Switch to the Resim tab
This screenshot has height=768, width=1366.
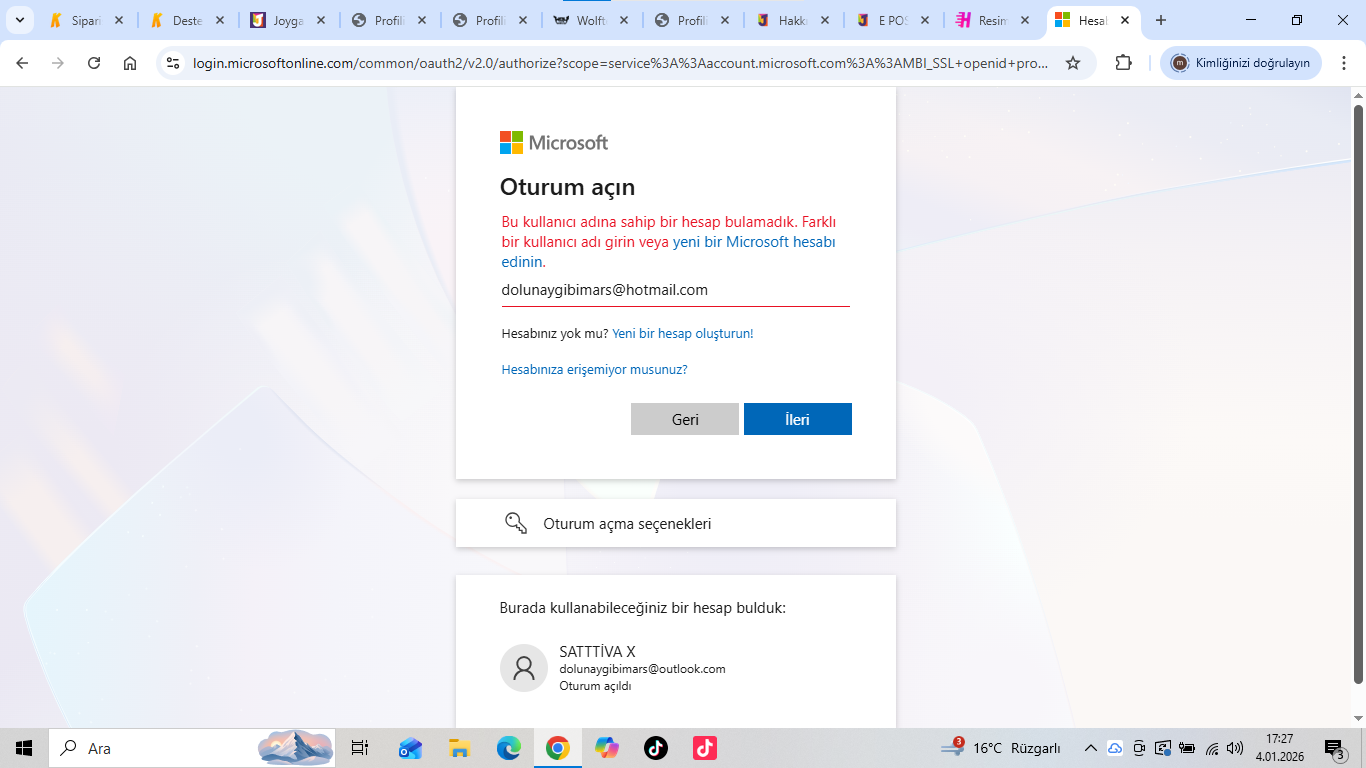tap(994, 20)
